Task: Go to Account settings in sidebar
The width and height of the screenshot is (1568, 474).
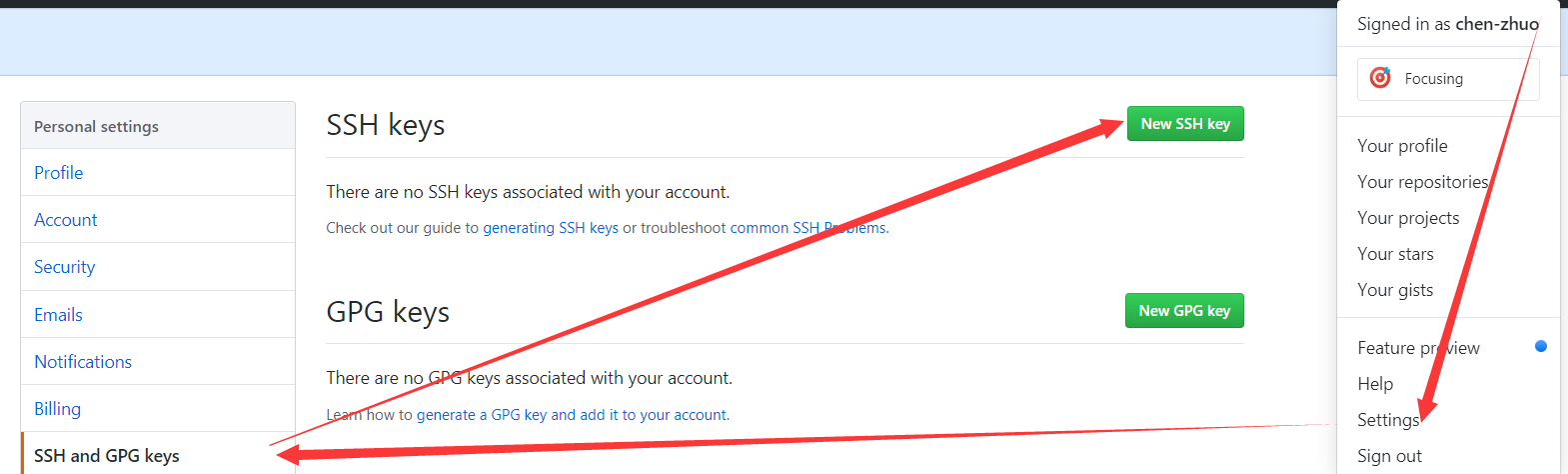Action: pos(66,220)
